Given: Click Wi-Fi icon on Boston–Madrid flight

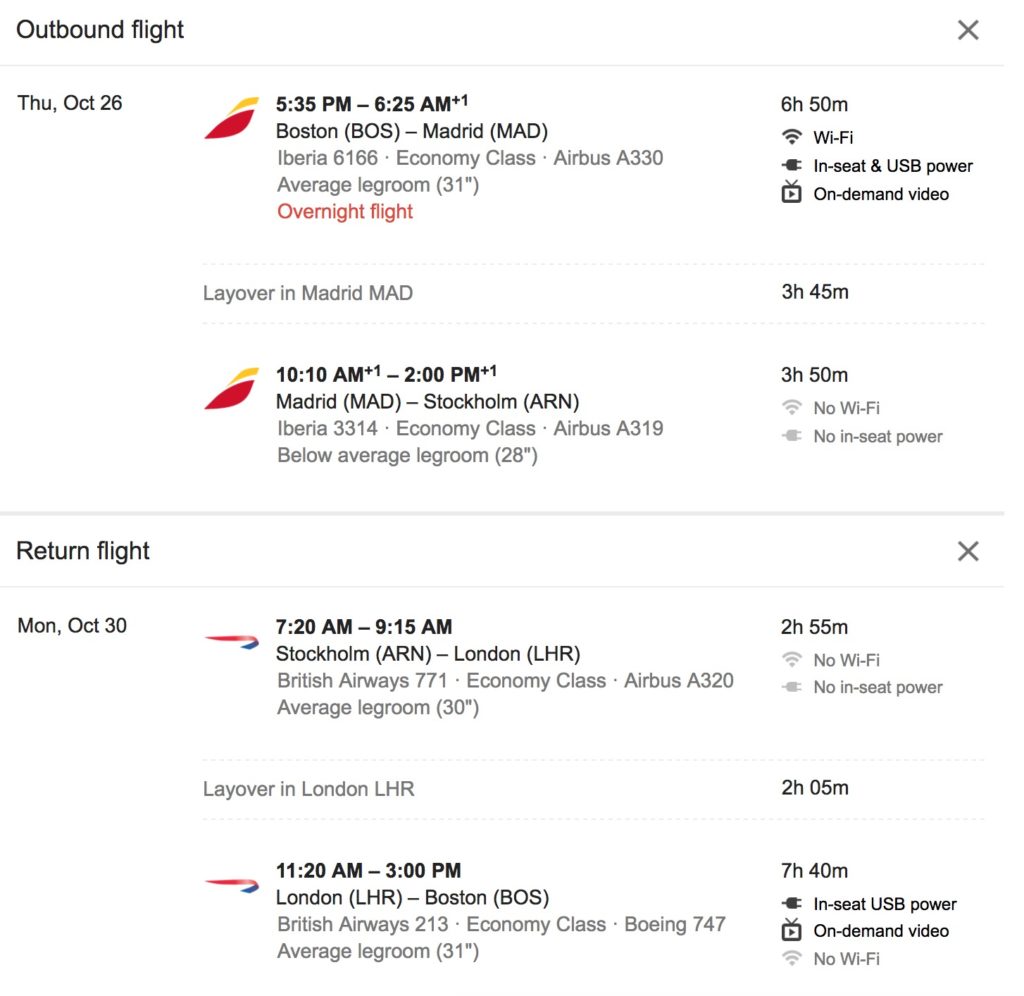Looking at the screenshot, I should coord(792,137).
